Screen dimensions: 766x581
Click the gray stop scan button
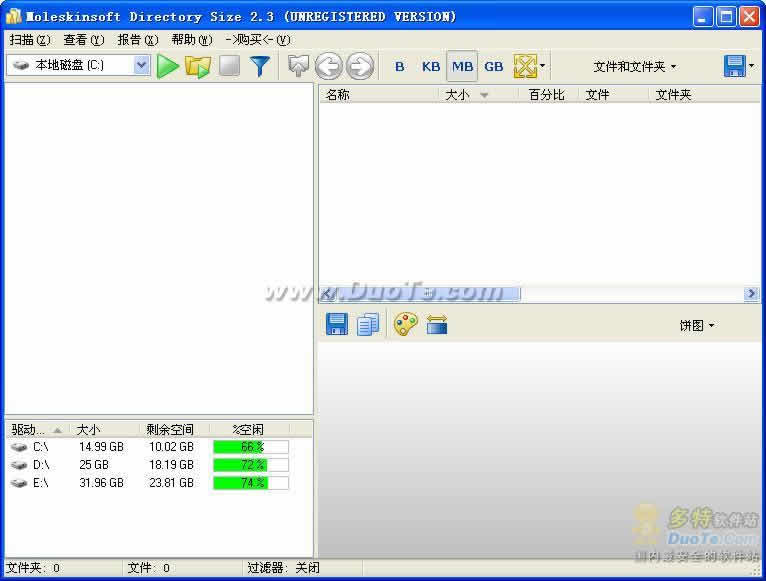[229, 65]
